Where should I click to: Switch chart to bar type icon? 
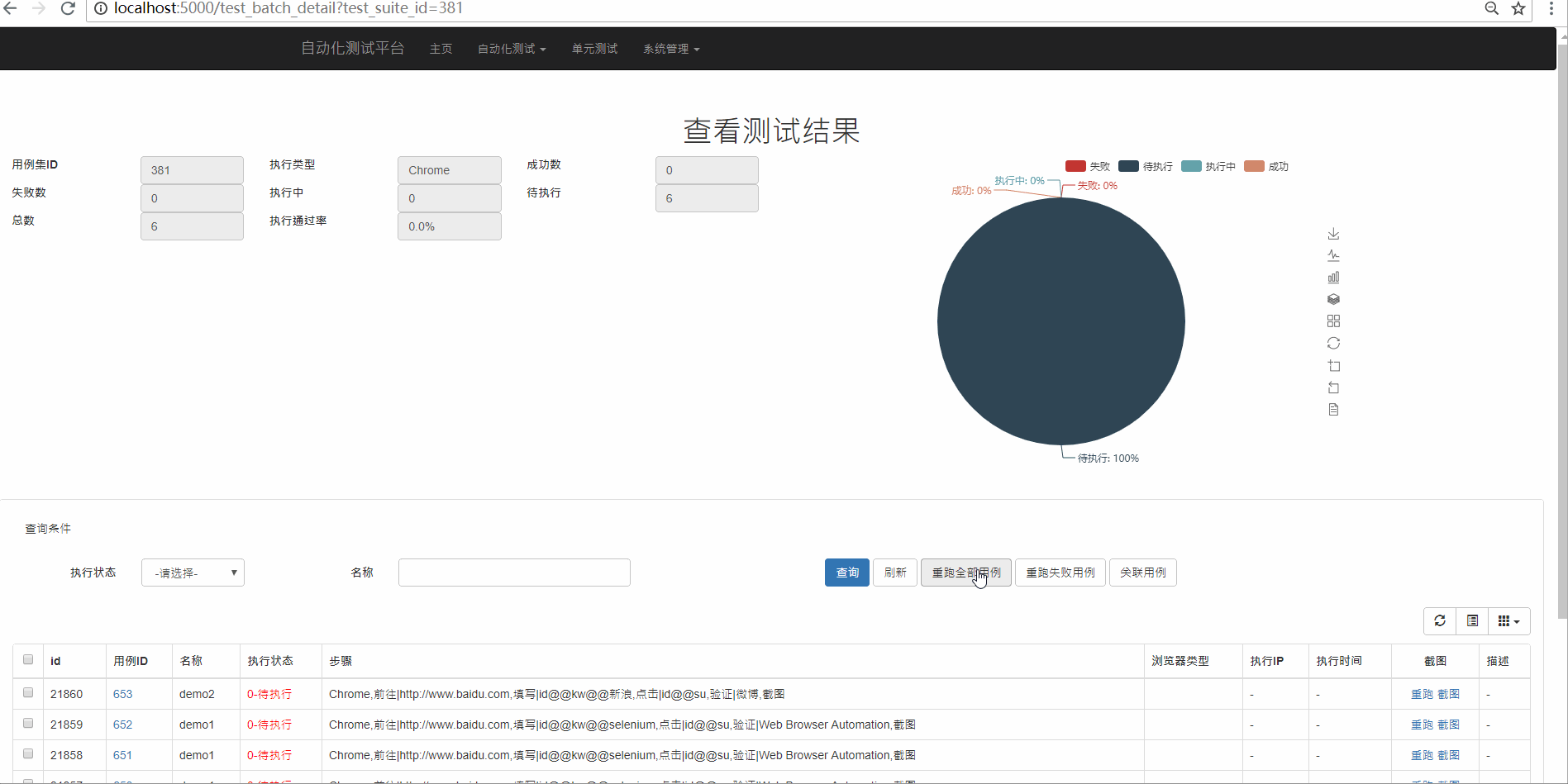1333,278
